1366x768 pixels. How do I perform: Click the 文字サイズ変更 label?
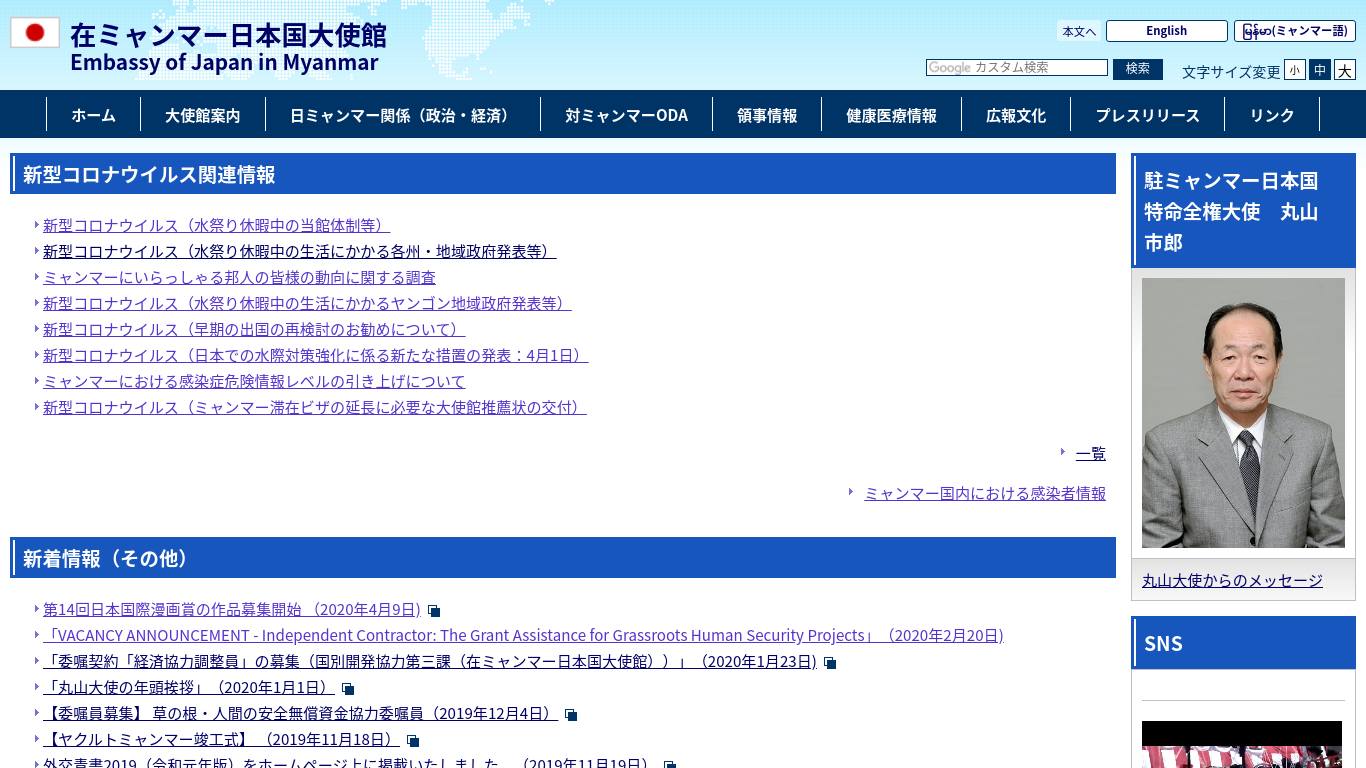pyautogui.click(x=1231, y=72)
